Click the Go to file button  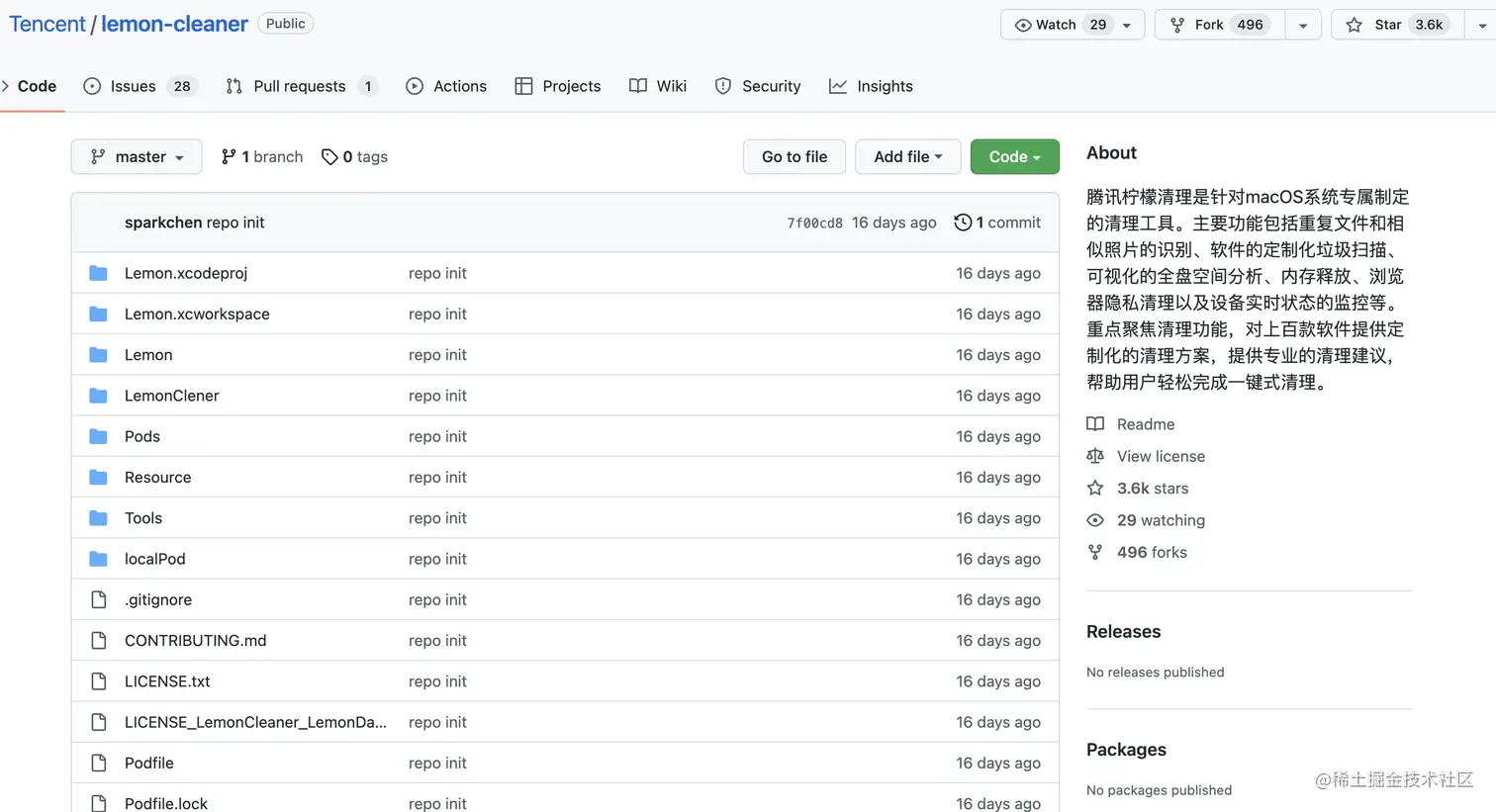(795, 156)
